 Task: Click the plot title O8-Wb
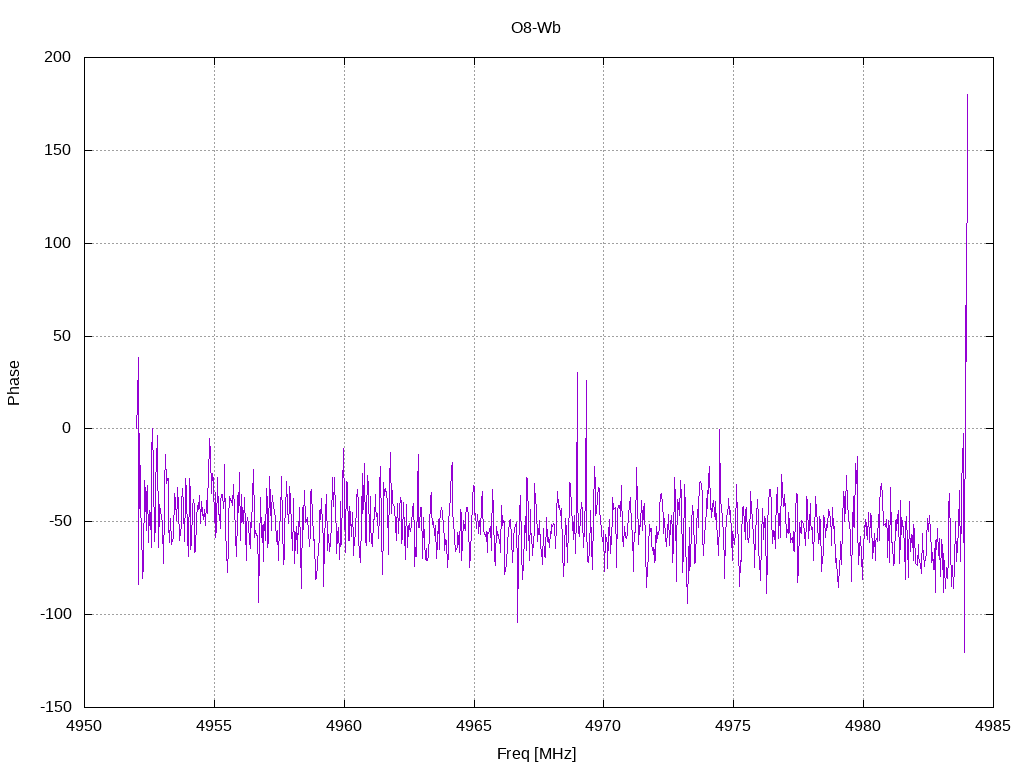536,28
